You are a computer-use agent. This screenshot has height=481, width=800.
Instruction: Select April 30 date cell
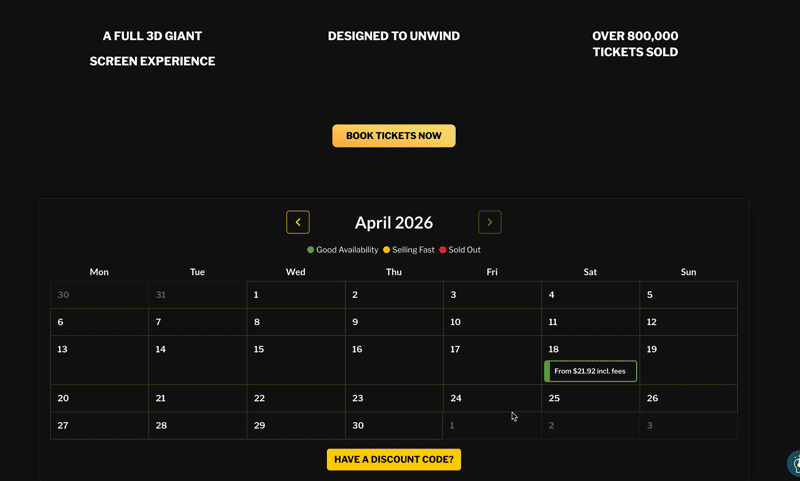click(x=394, y=425)
